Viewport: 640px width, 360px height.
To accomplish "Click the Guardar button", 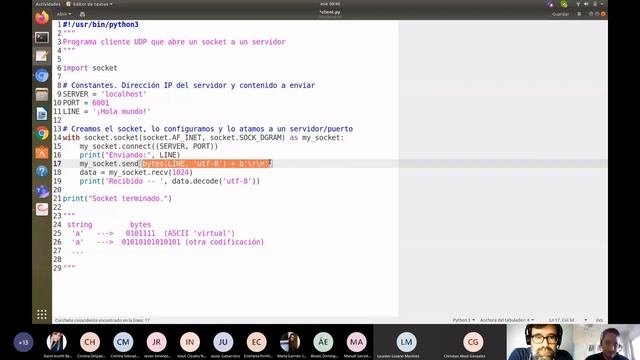I will point(560,14).
